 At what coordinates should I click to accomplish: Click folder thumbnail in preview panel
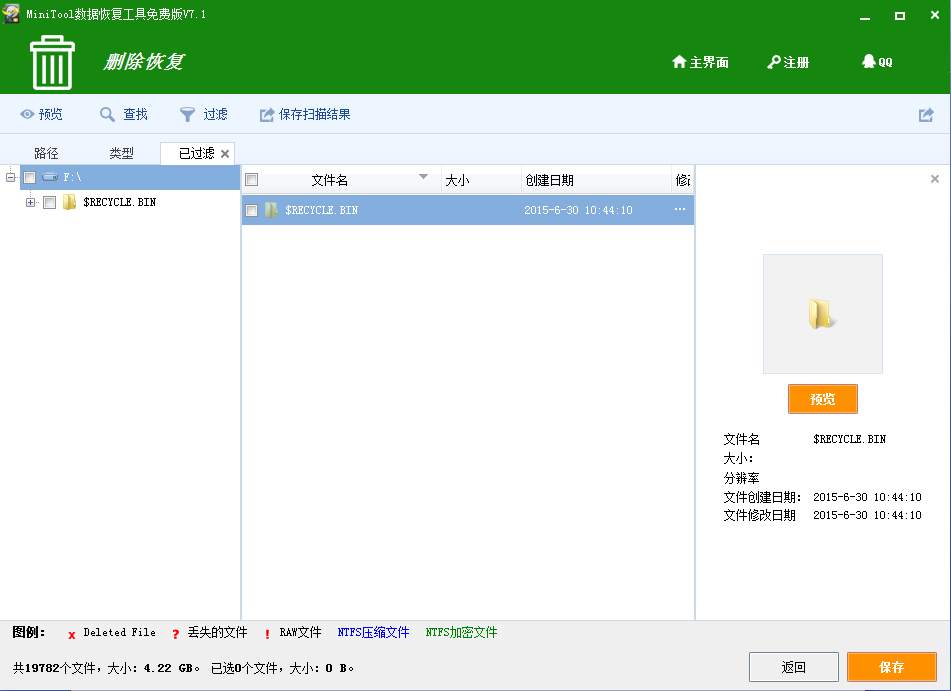click(822, 314)
